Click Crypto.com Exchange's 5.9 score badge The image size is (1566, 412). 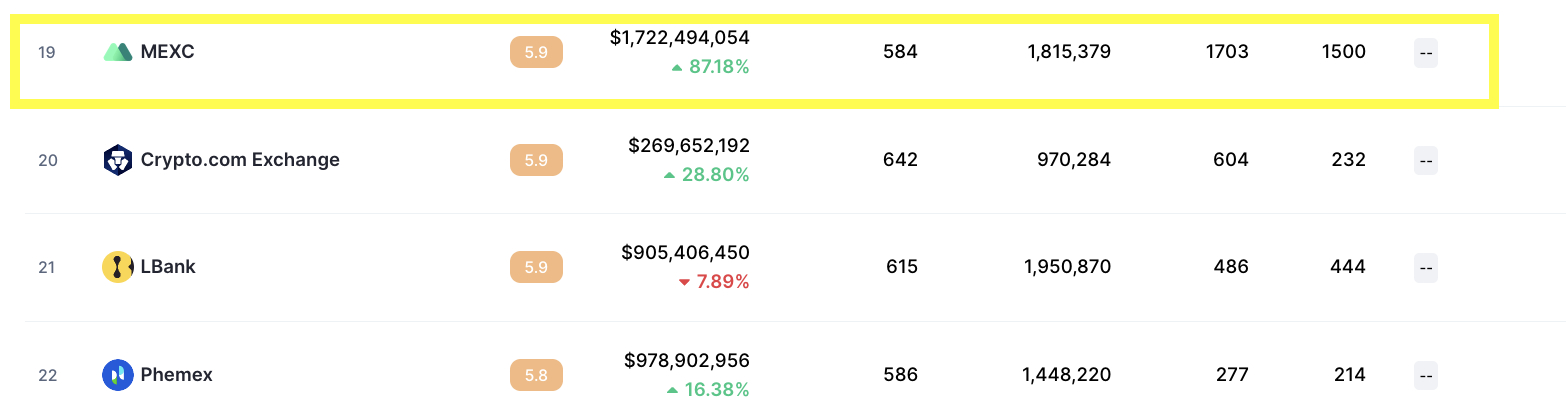pos(536,160)
